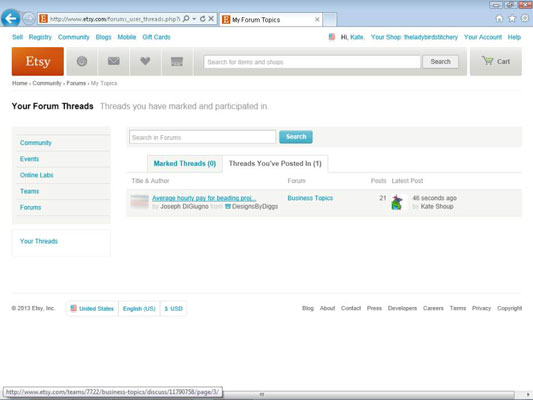533x400 pixels.
Task: Open the Mobile link
Action: pos(127,37)
